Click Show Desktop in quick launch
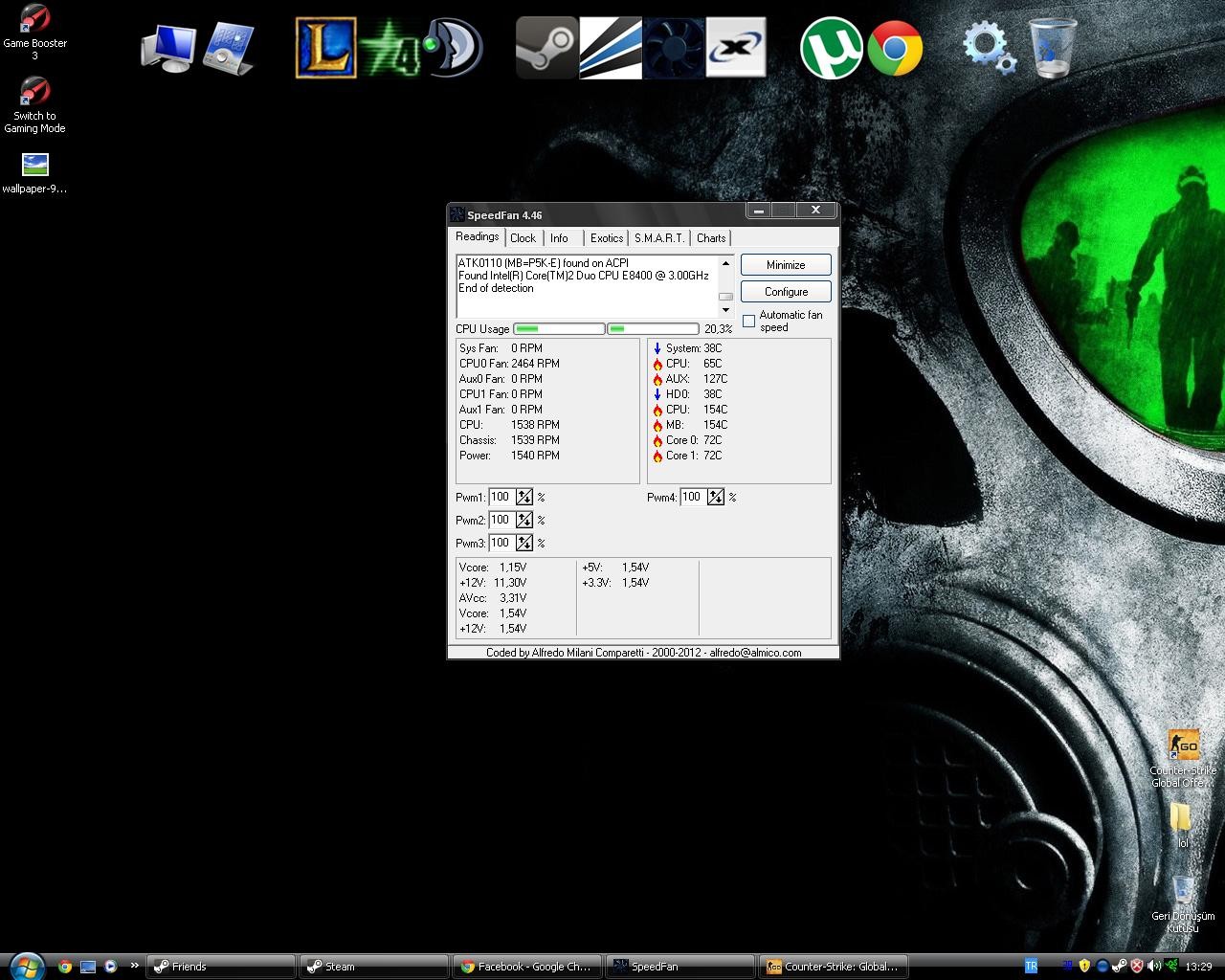The height and width of the screenshot is (980, 1225). click(88, 967)
